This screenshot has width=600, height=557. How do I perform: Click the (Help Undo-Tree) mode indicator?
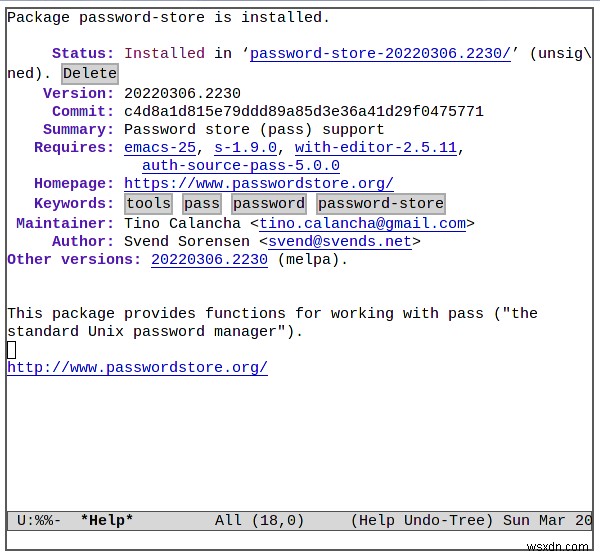[422, 520]
